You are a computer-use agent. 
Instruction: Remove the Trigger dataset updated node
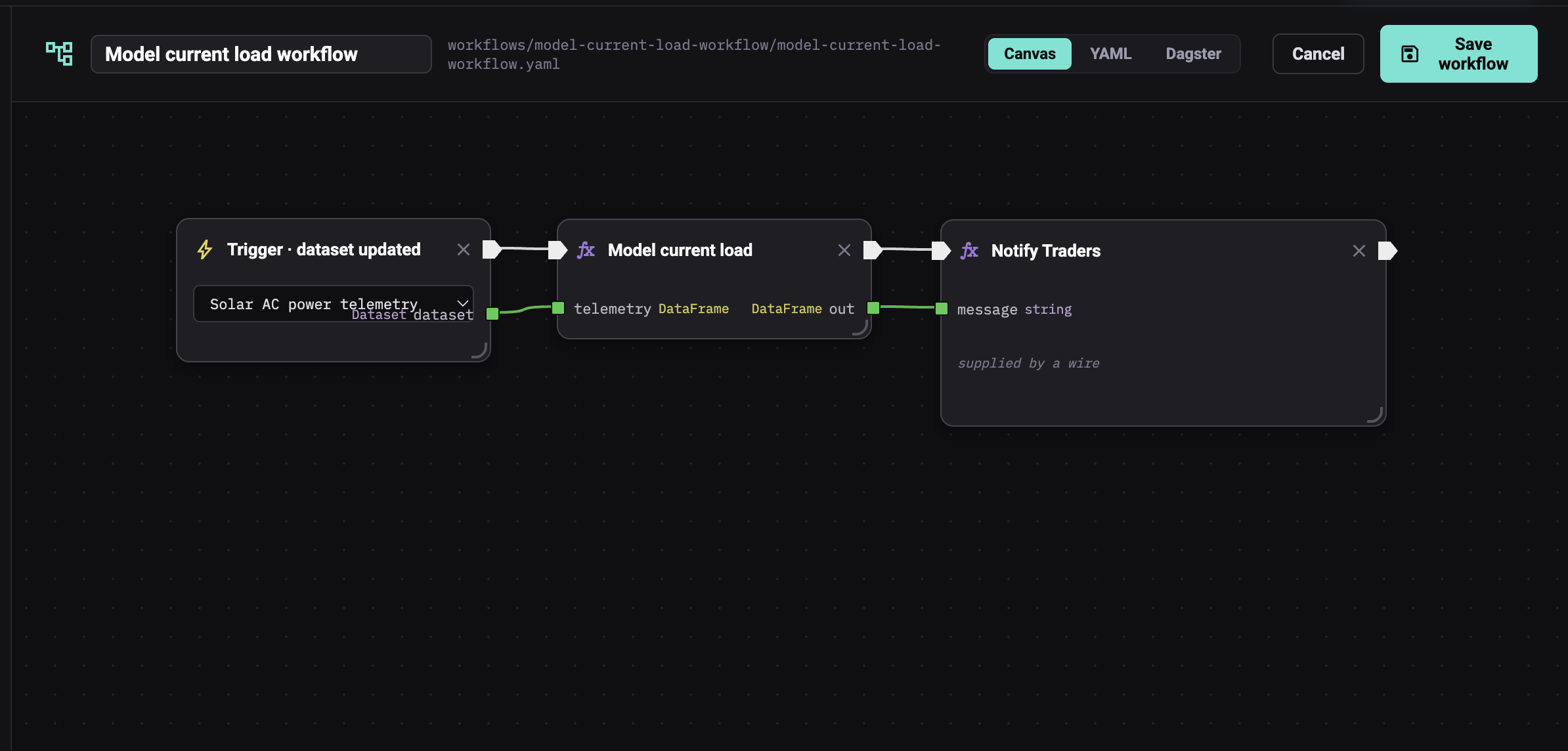[x=464, y=249]
